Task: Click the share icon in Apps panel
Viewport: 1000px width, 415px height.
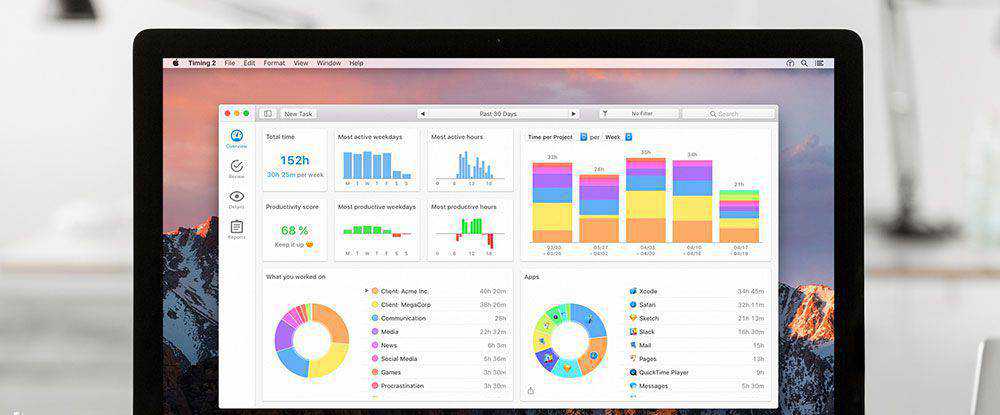Action: (x=530, y=391)
